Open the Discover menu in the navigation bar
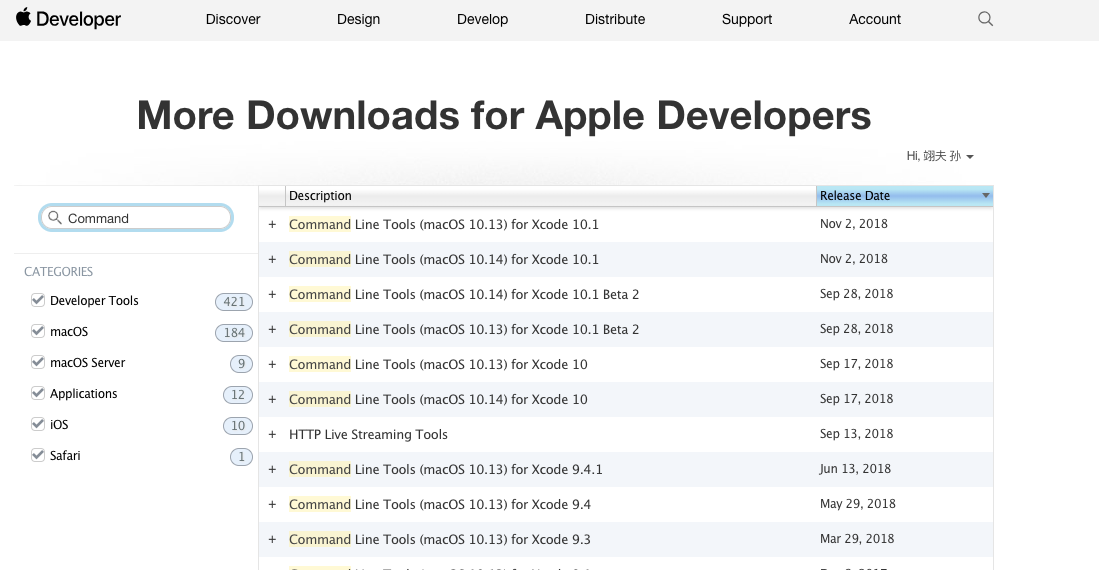The height and width of the screenshot is (570, 1099). coord(233,19)
